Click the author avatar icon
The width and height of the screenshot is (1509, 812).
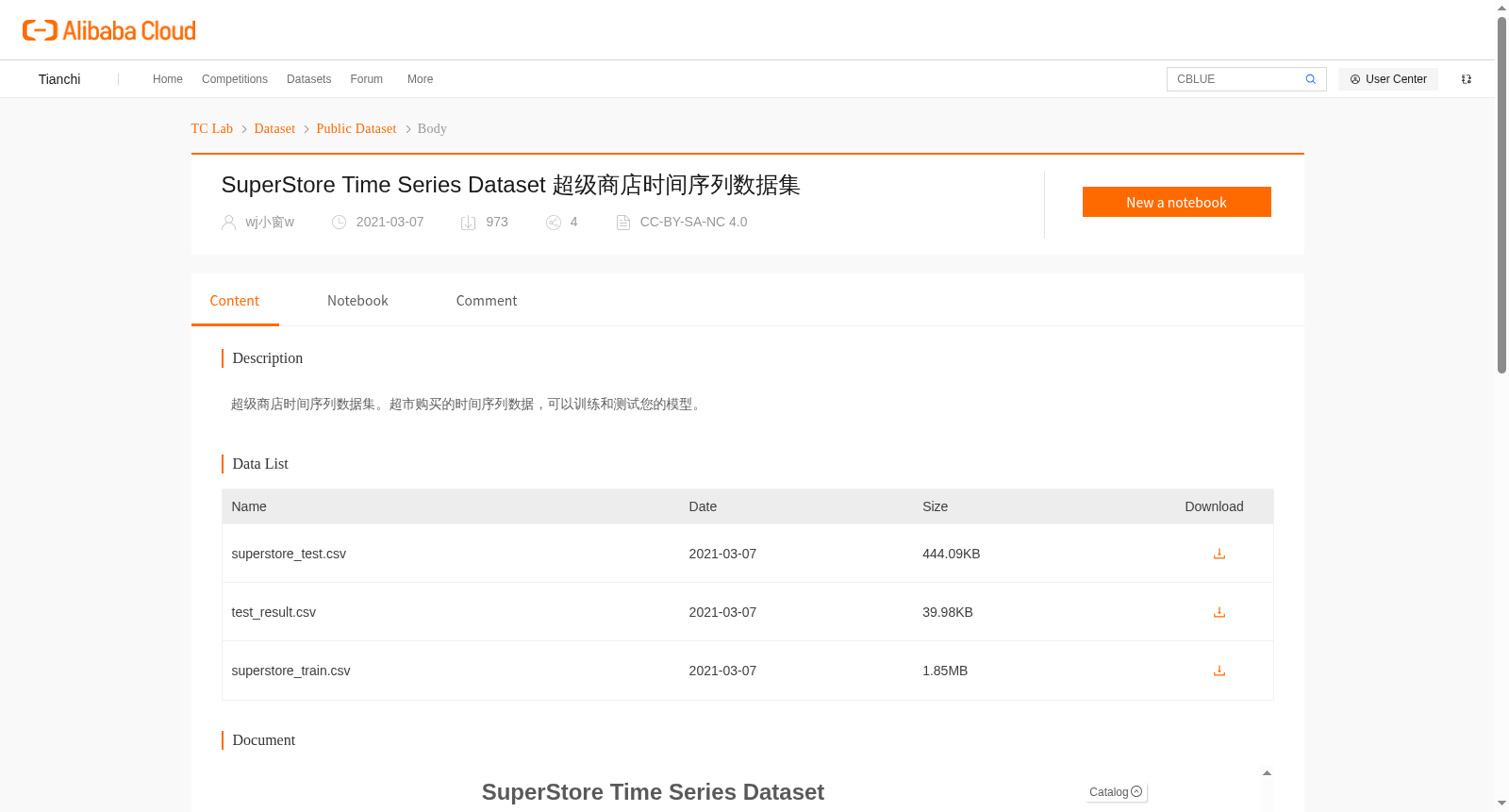point(228,223)
